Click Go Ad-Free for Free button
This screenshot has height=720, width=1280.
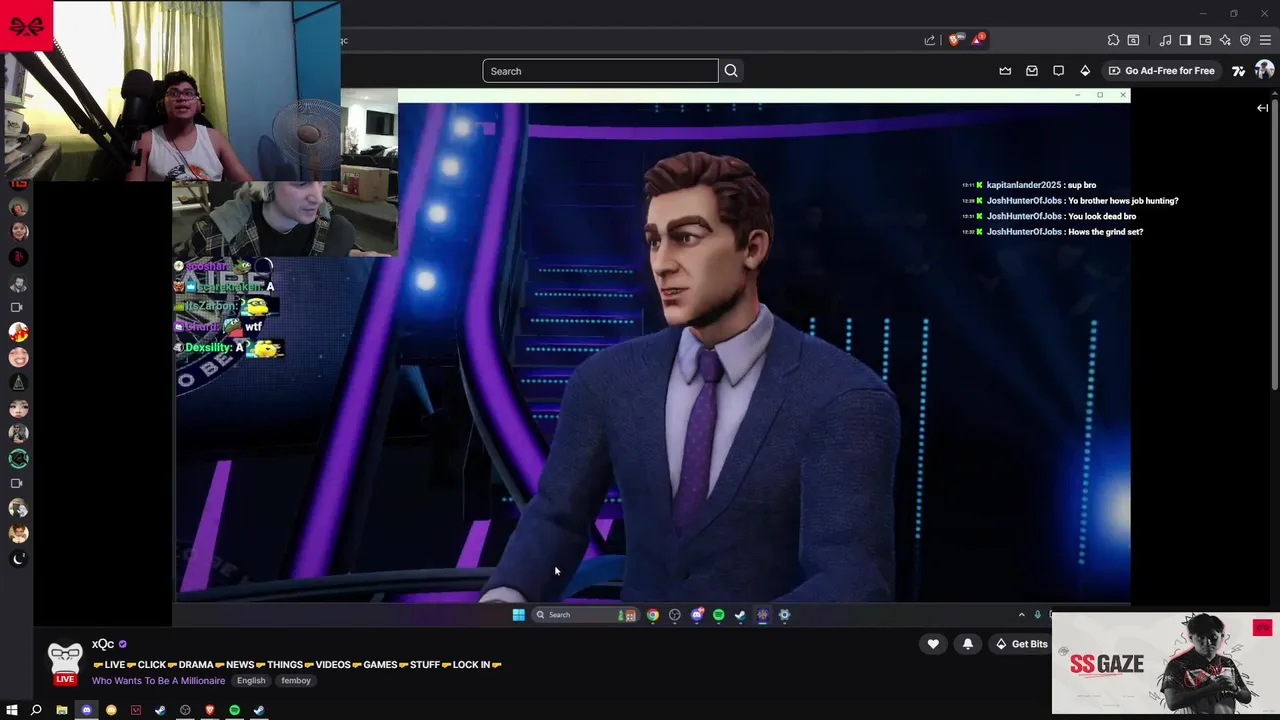tap(1161, 71)
